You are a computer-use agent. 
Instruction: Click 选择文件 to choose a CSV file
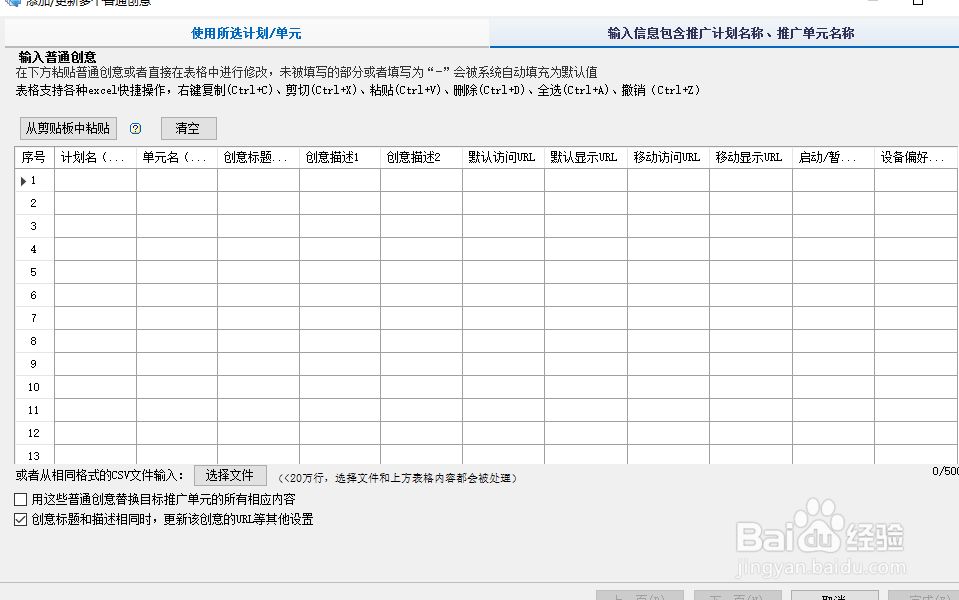(230, 475)
